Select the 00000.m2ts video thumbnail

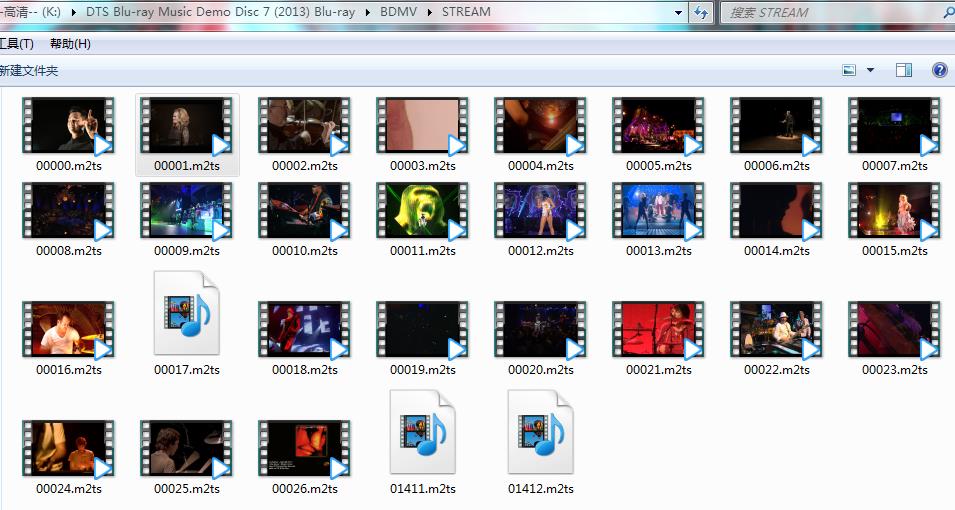click(68, 126)
